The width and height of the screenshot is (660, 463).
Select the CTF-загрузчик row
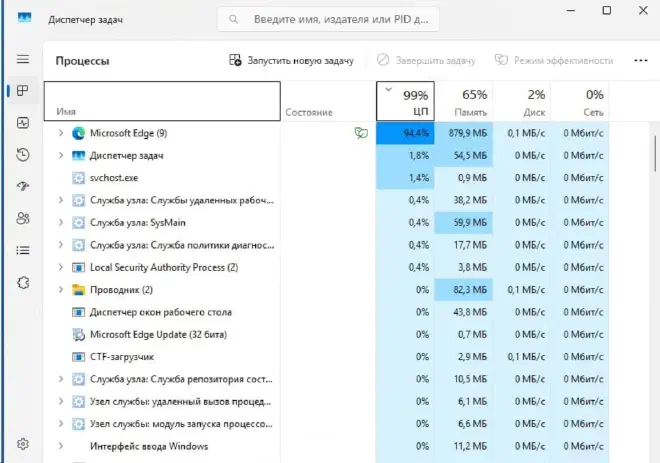(x=326, y=357)
